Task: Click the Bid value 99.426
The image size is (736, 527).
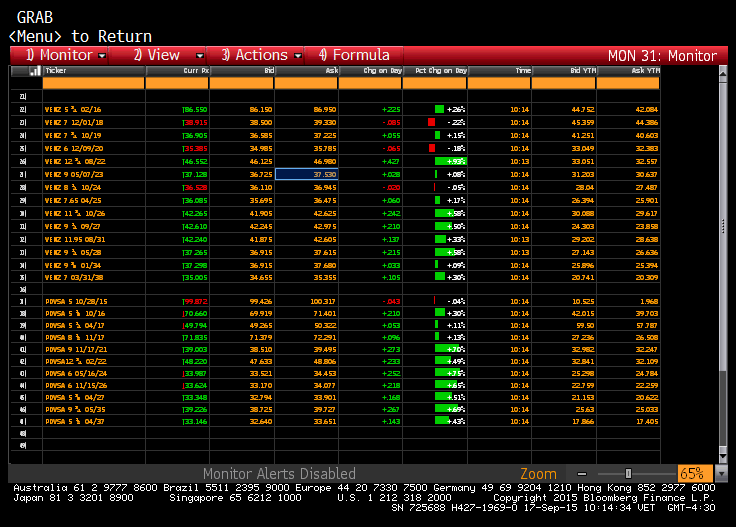Action: 261,301
